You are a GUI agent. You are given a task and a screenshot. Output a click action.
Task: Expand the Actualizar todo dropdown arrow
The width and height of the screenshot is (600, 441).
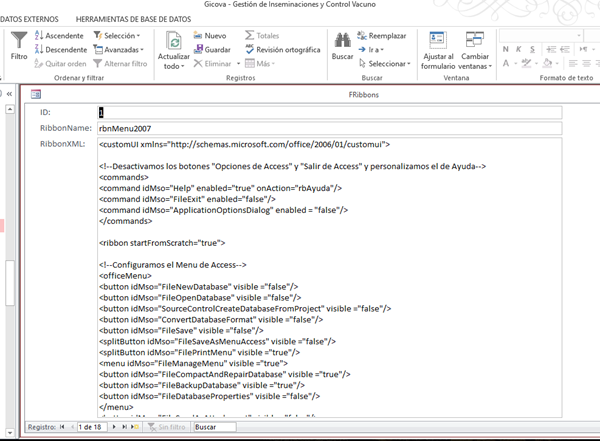183,66
